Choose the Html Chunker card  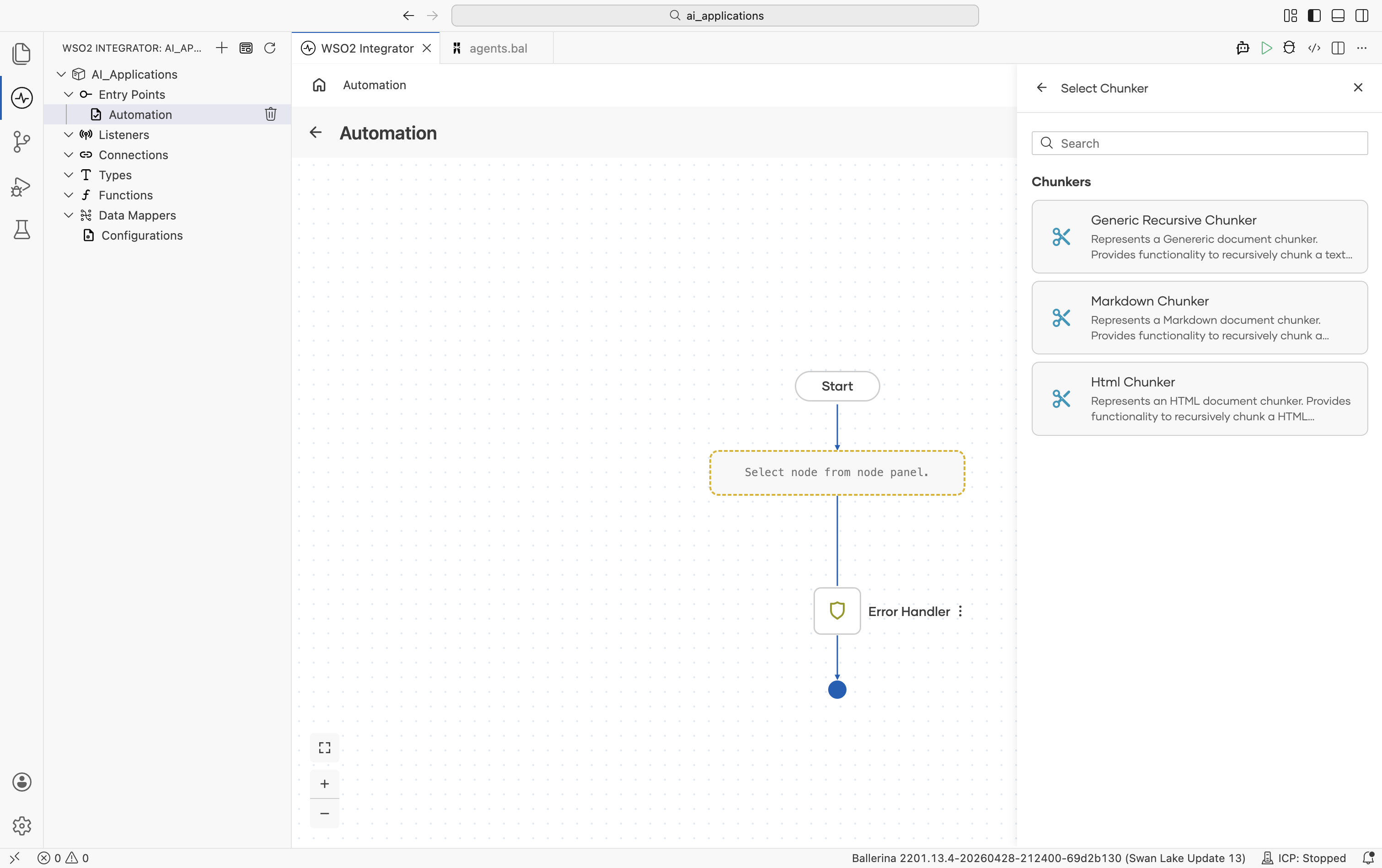click(1200, 398)
